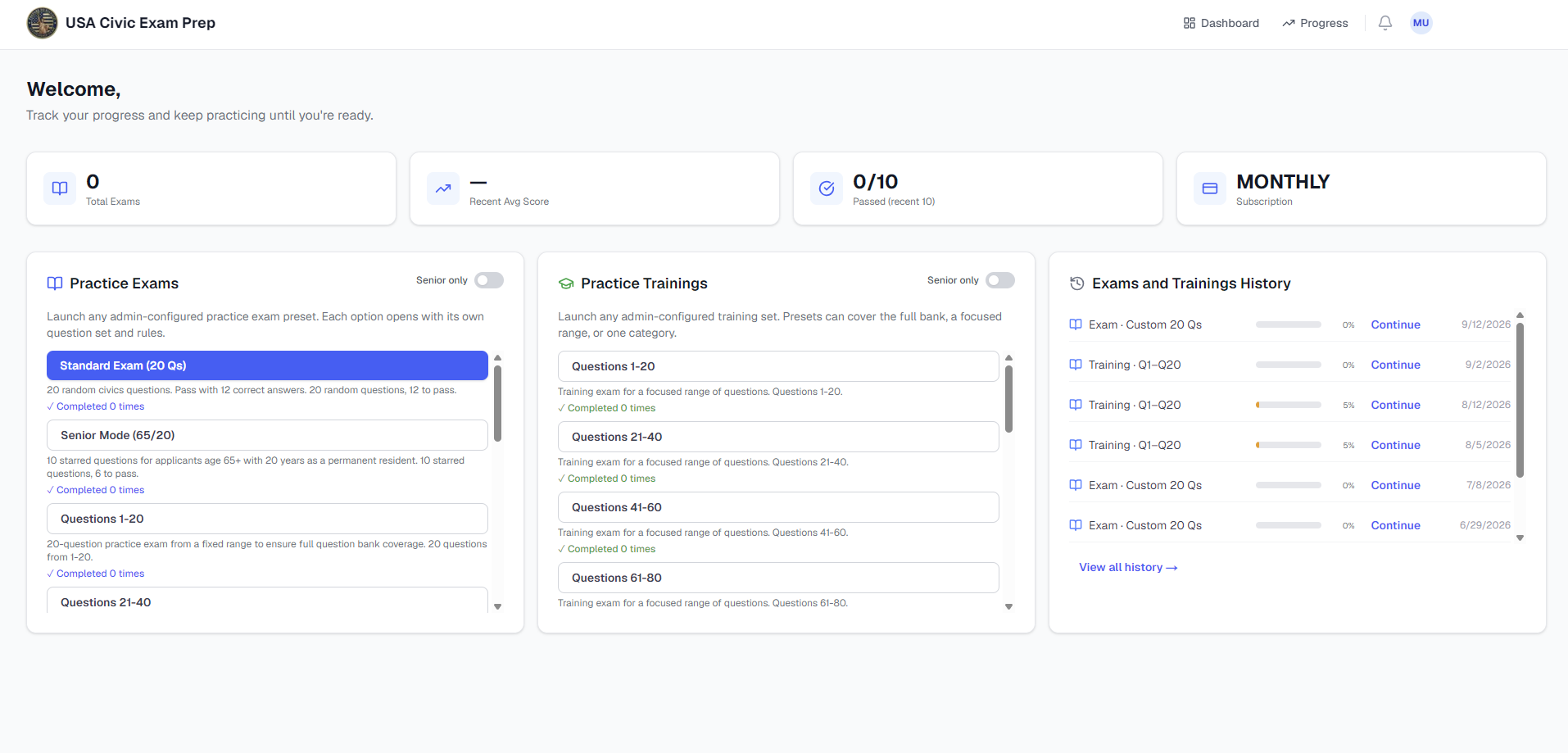1568x753 pixels.
Task: Click book icon for 6/29/2026 exam entry
Action: tap(1076, 525)
